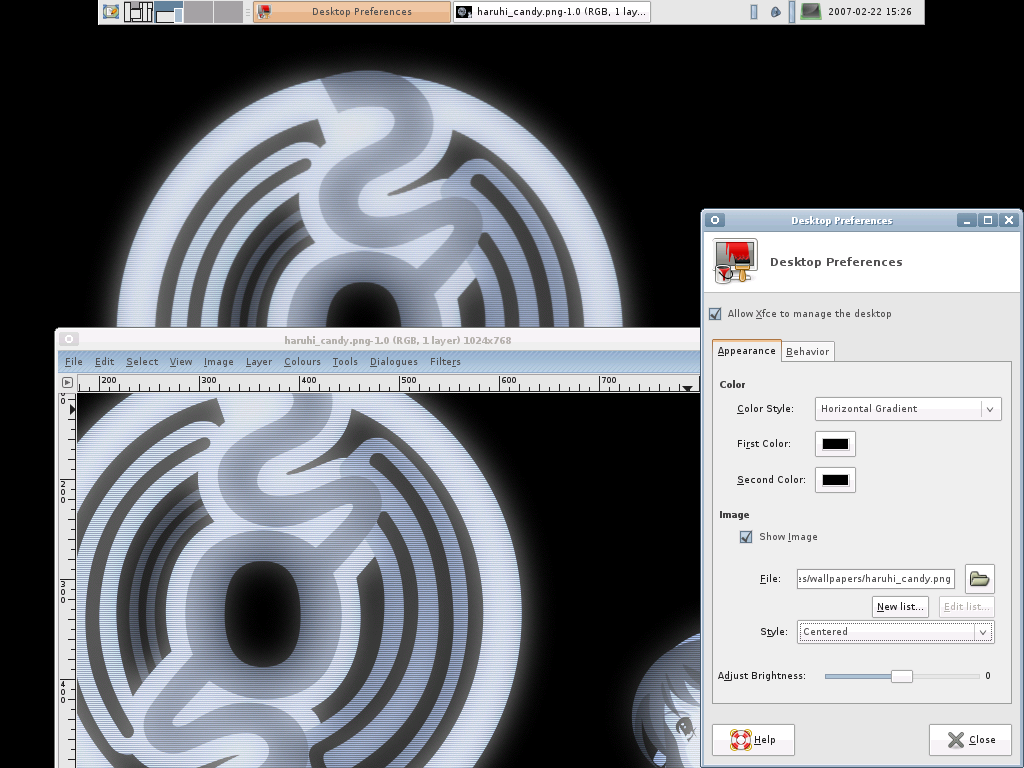Click the Help button
Image resolution: width=1024 pixels, height=768 pixels.
pyautogui.click(x=753, y=739)
